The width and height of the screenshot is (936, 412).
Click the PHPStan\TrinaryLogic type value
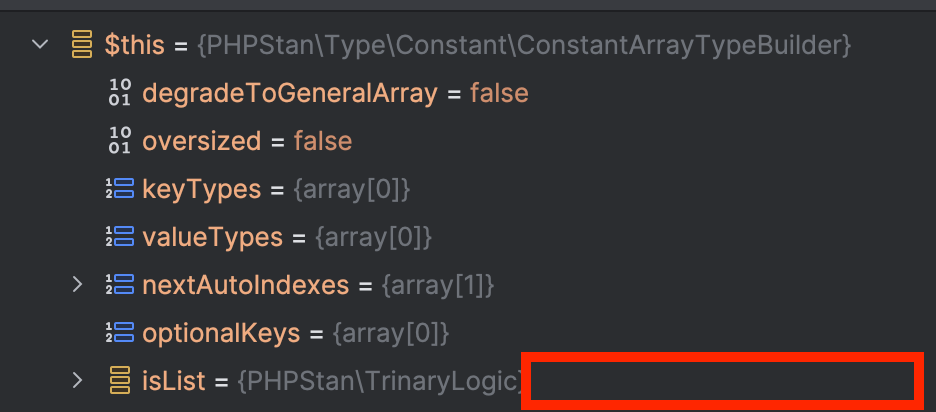[x=380, y=381]
